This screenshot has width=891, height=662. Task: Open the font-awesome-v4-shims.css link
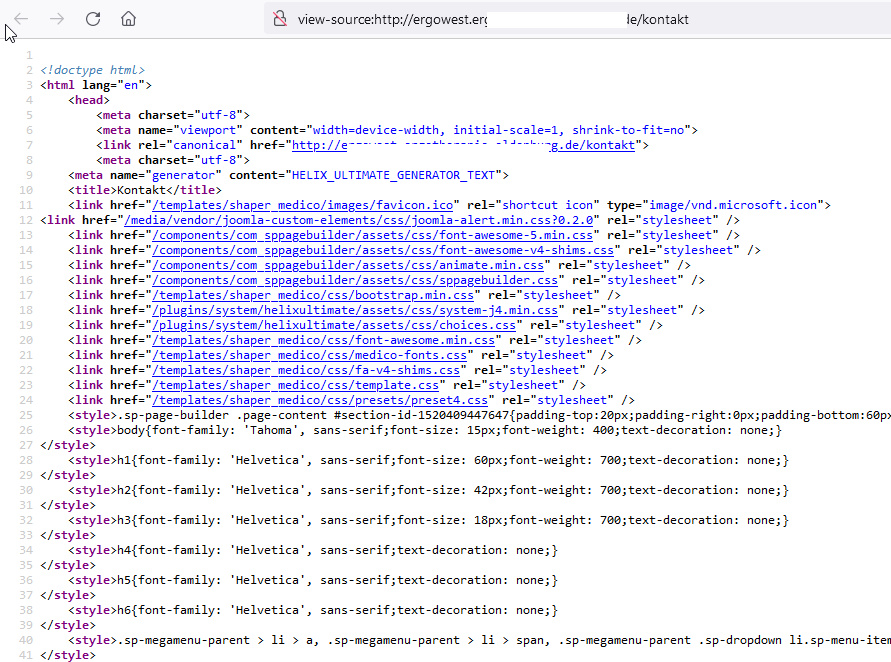point(381,250)
